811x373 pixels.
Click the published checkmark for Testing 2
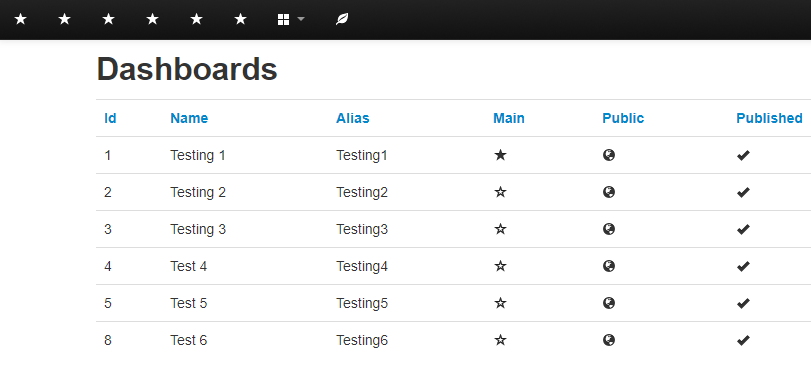(743, 192)
